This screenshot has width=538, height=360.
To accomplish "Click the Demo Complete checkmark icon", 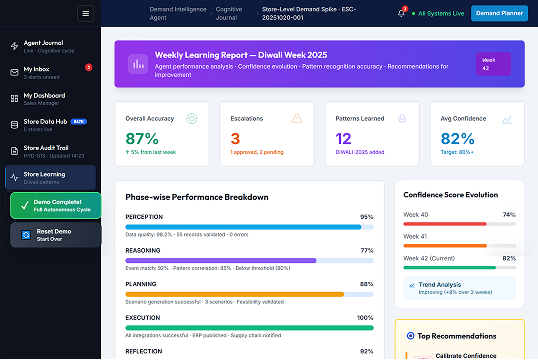I will pyautogui.click(x=25, y=206).
